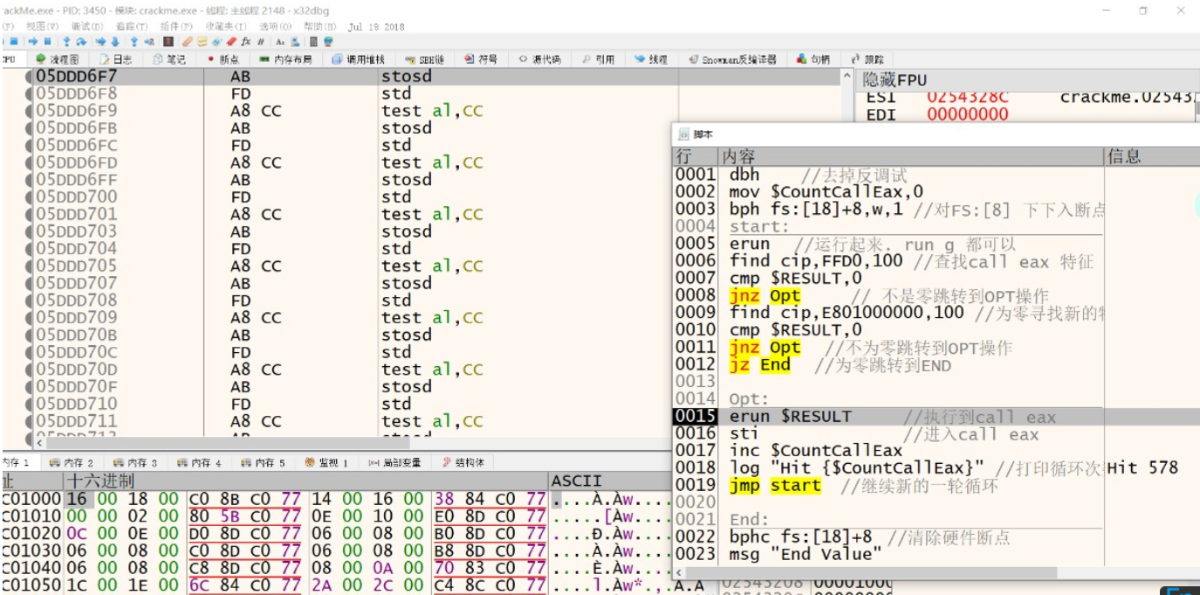Click the left arrow of disassembly horizontal scrollbar
Viewport: 1200px width, 595px height.
(x=40, y=441)
